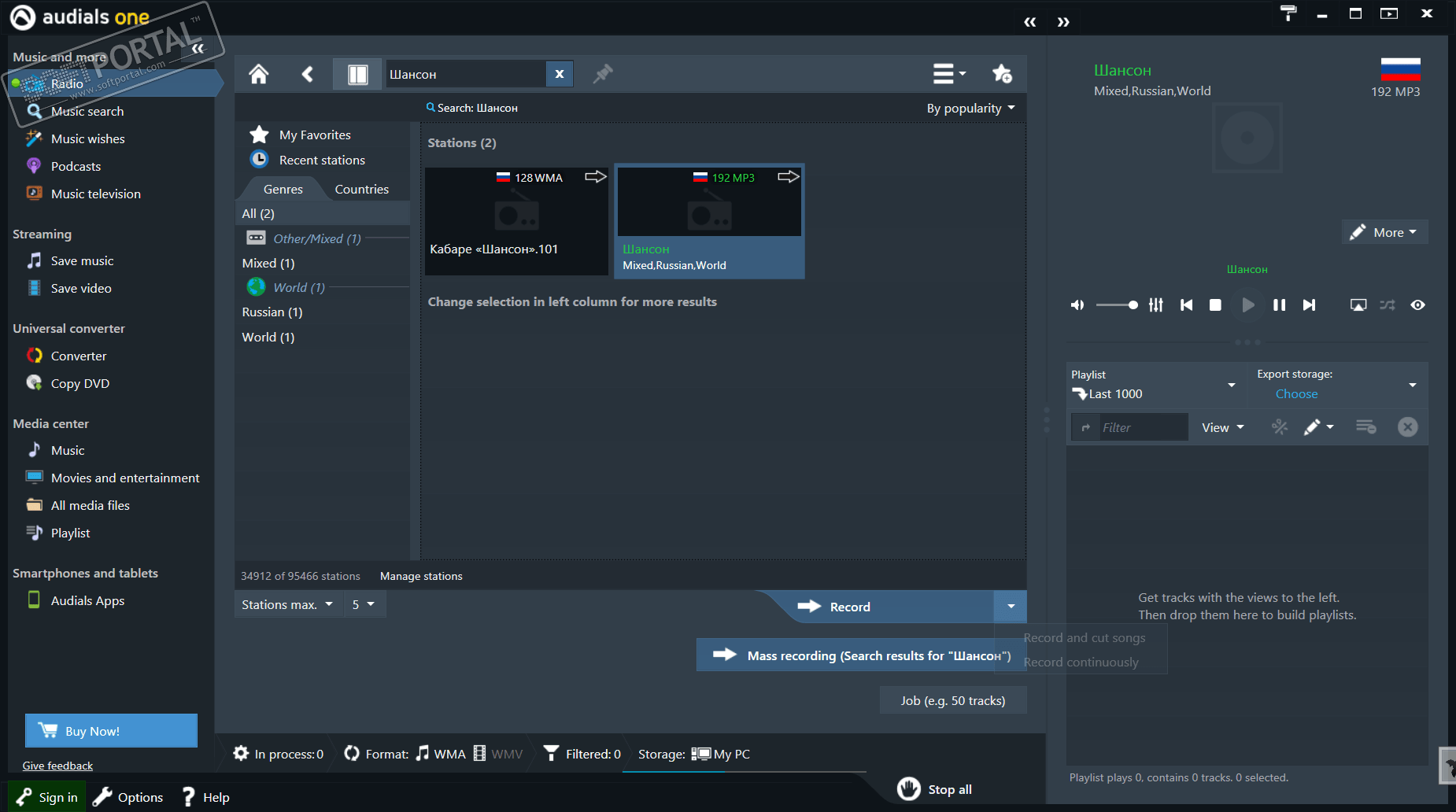
Task: Toggle shuffle playback mode
Action: 1388,304
